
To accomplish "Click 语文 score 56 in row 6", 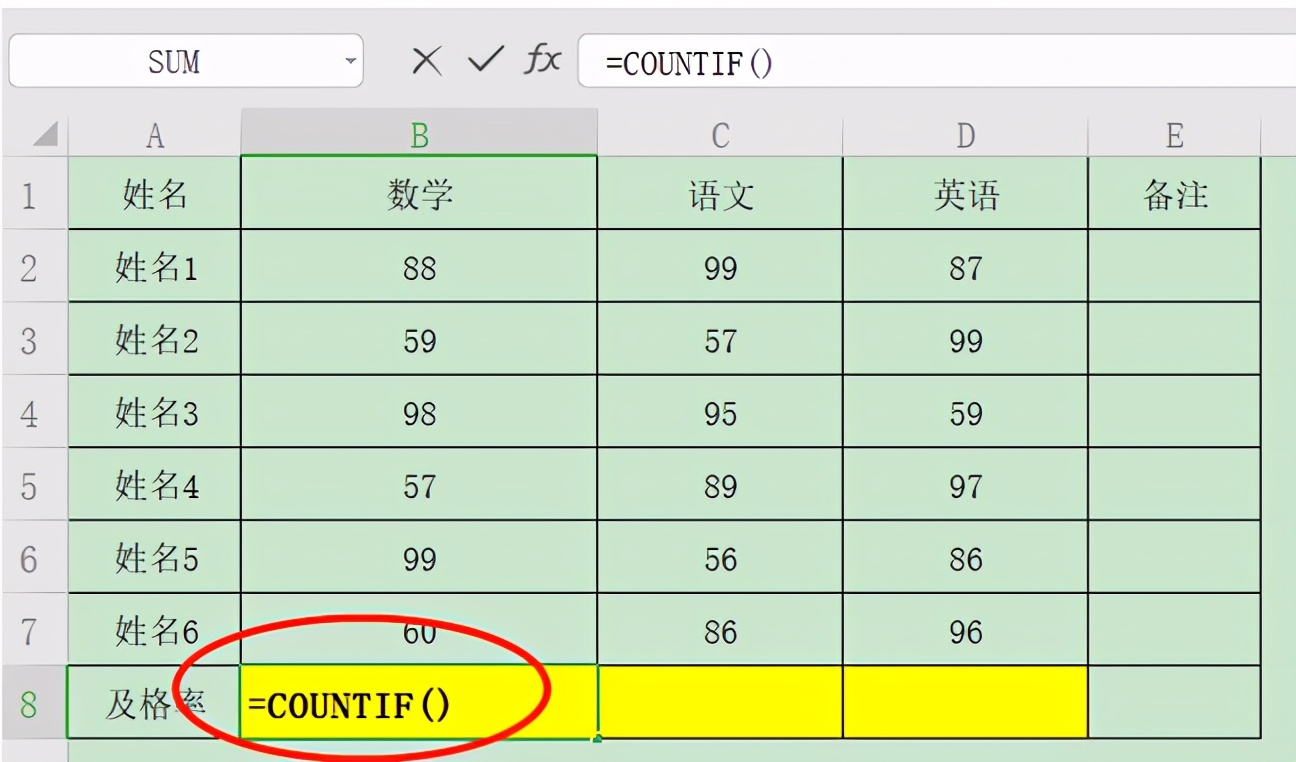I will pyautogui.click(x=720, y=557).
